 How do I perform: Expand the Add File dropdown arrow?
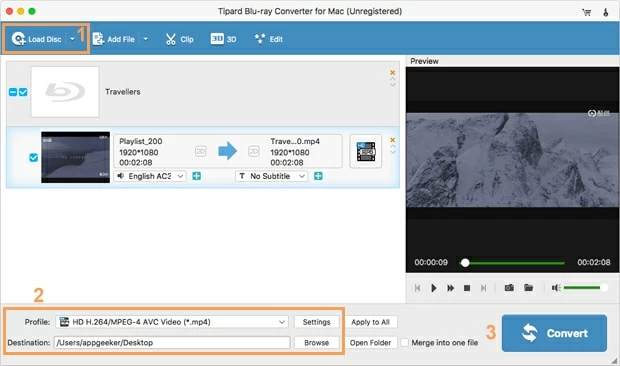(x=146, y=39)
